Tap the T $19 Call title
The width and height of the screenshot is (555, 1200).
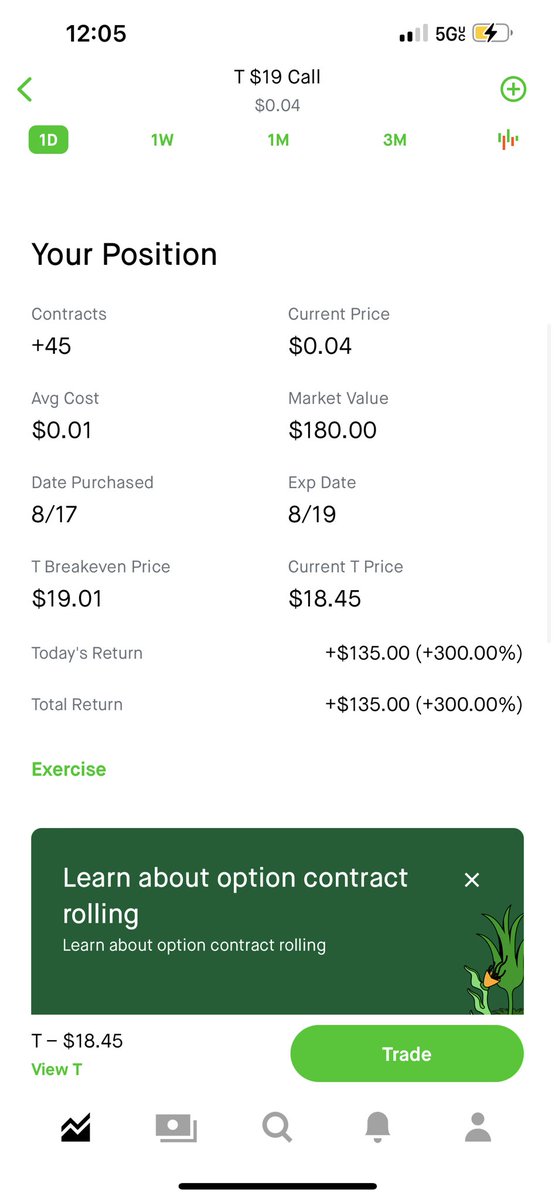click(277, 77)
